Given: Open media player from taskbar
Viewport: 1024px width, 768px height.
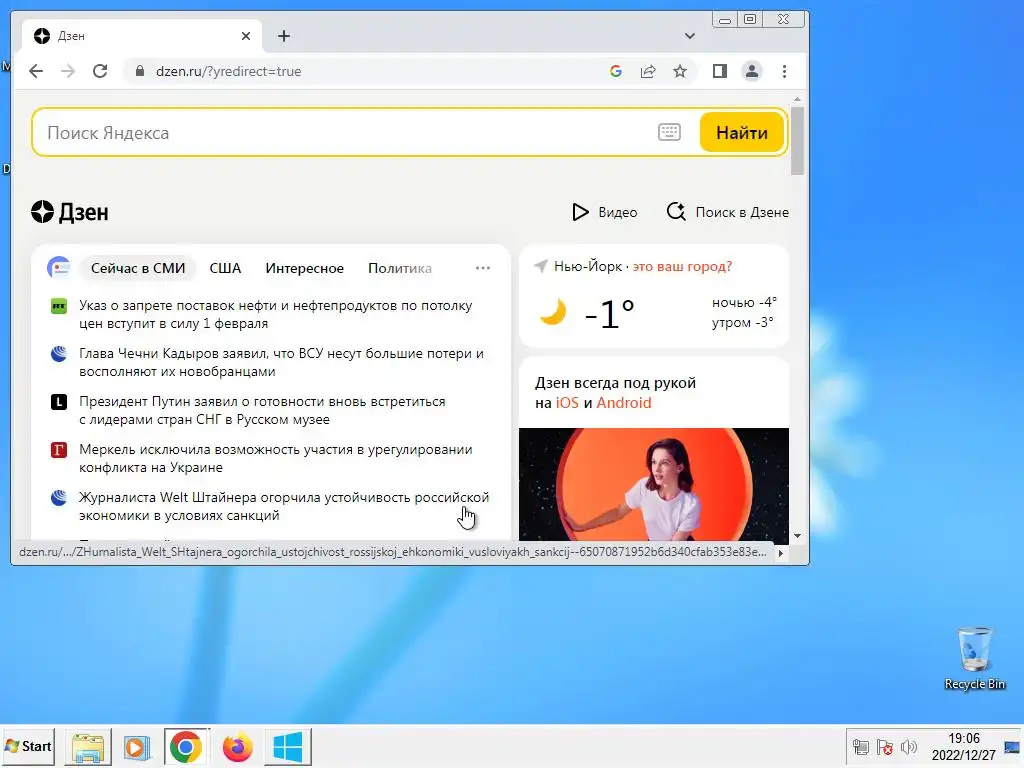Looking at the screenshot, I should point(137,747).
